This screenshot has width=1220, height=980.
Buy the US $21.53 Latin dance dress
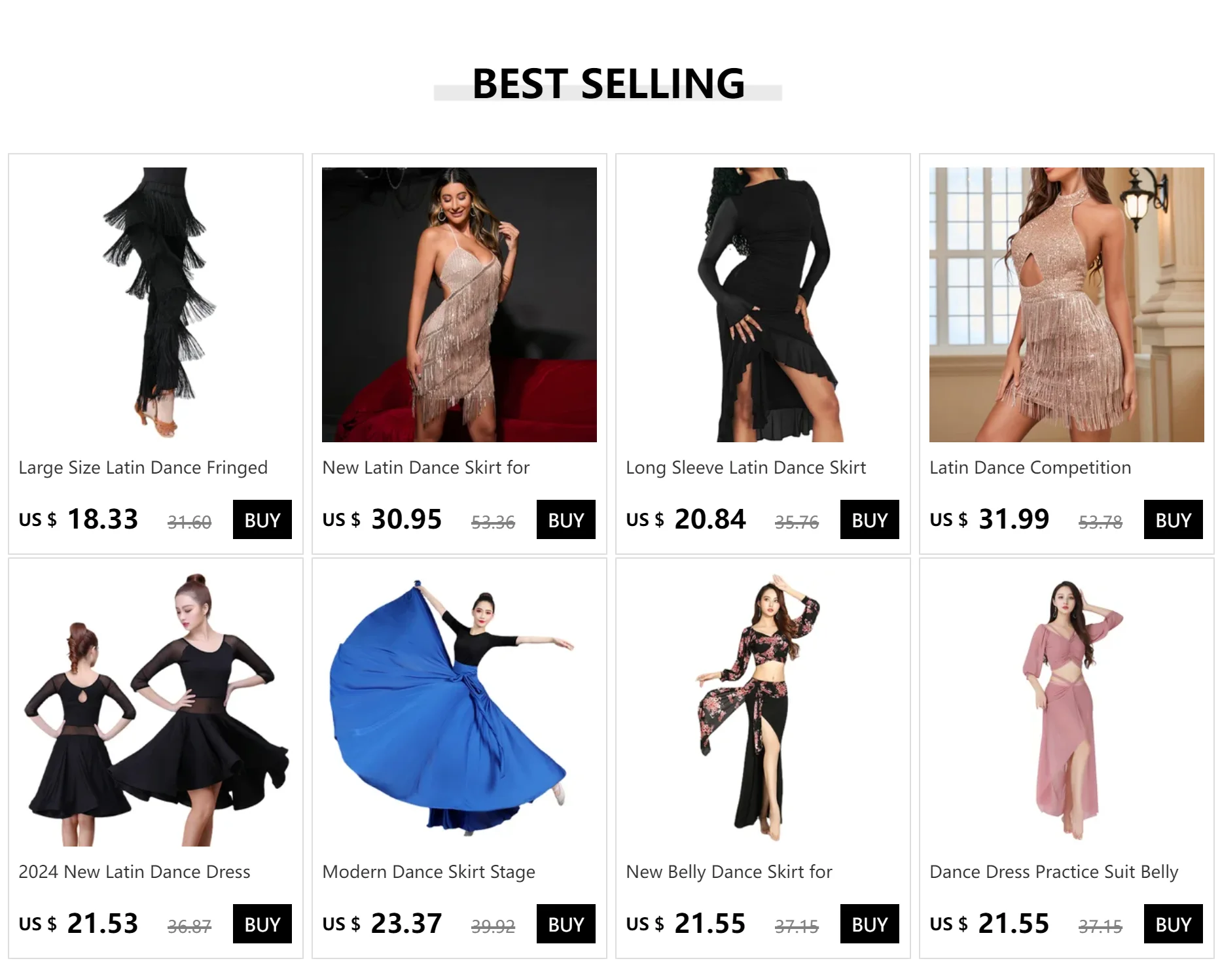point(262,924)
